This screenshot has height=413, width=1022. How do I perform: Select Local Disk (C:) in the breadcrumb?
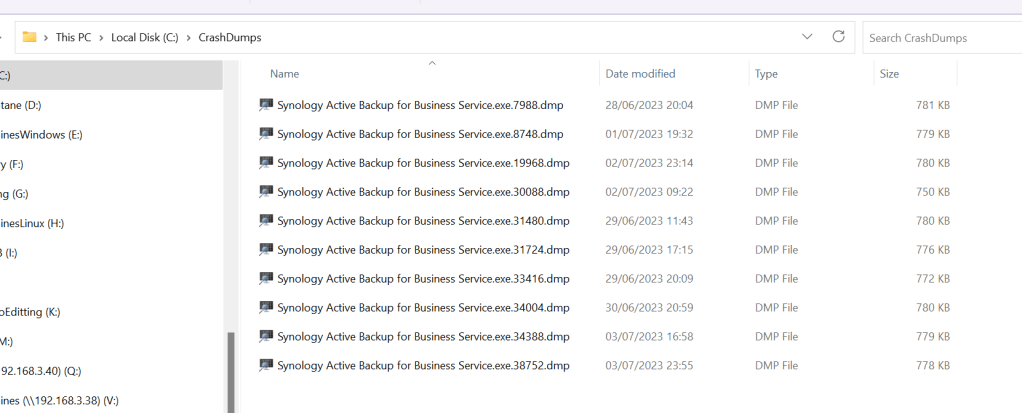(x=145, y=38)
